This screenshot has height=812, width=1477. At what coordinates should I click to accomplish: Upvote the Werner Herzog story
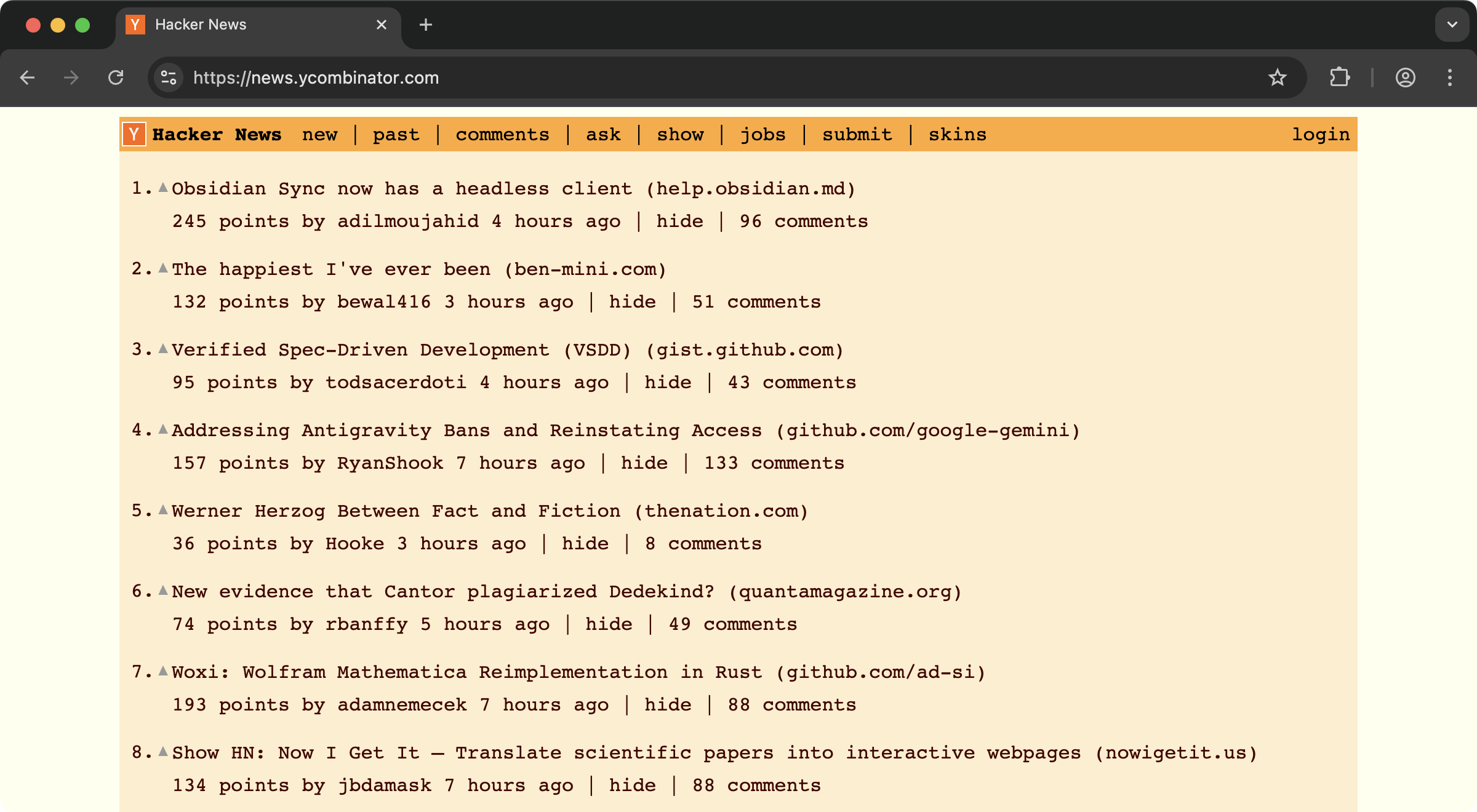(163, 510)
